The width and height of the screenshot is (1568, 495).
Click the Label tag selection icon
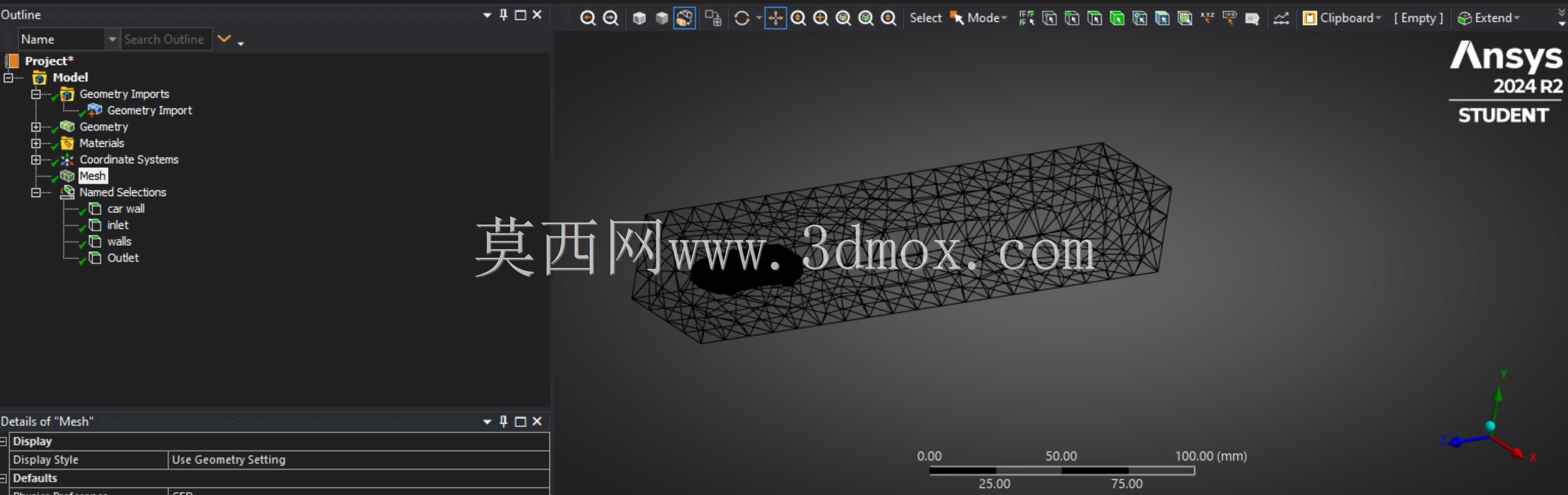(1230, 18)
